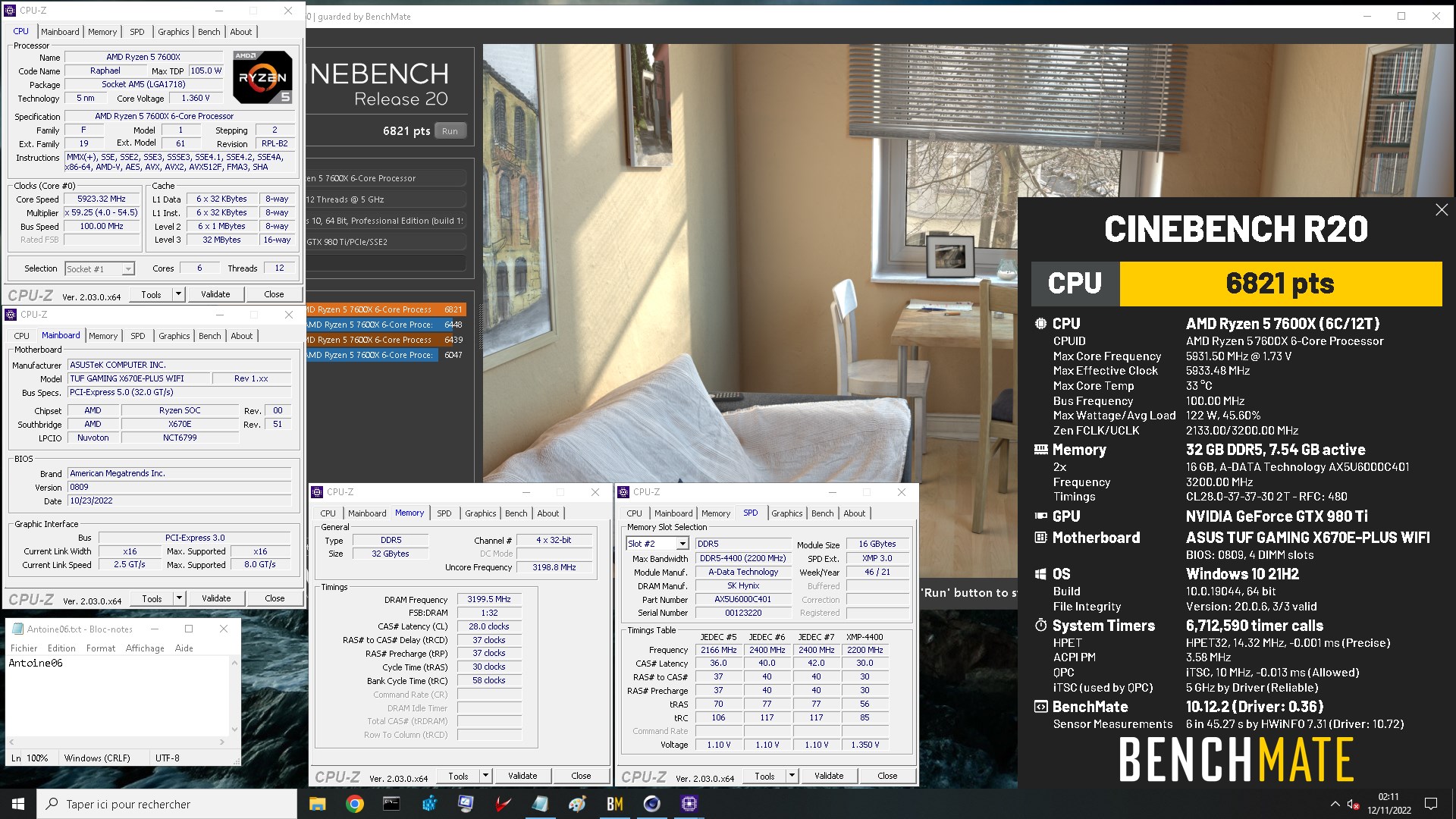The width and height of the screenshot is (1456, 819).
Task: Click Close in the CPU-Z CPU window
Action: click(x=274, y=294)
